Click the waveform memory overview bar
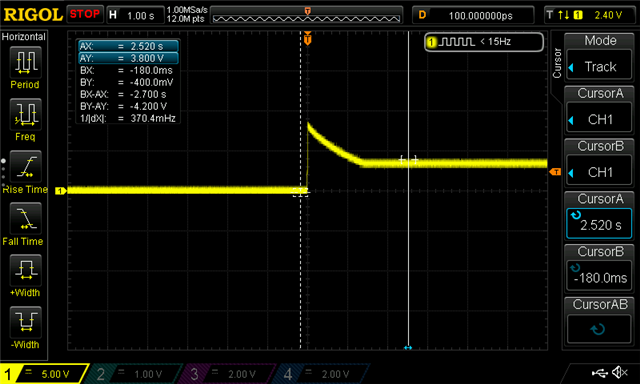This screenshot has height=384, width=640. tap(307, 16)
